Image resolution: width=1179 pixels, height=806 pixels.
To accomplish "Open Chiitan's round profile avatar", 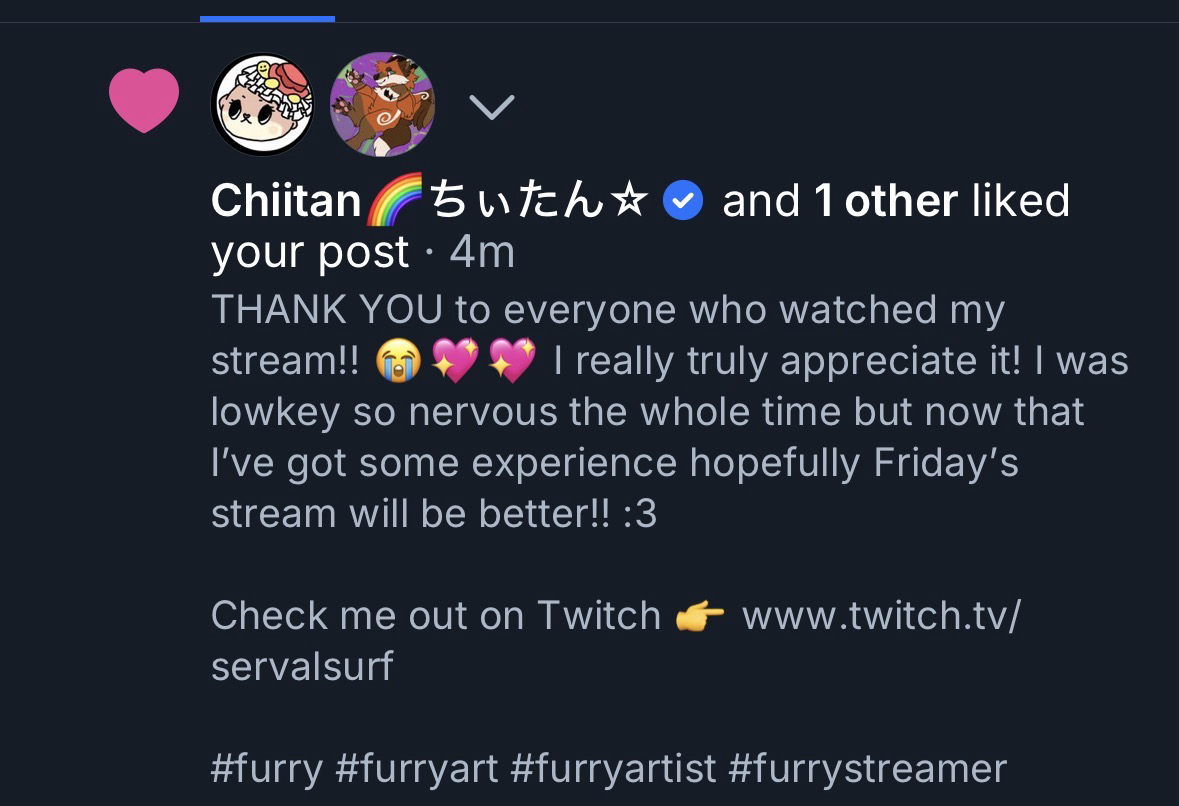I will (263, 104).
